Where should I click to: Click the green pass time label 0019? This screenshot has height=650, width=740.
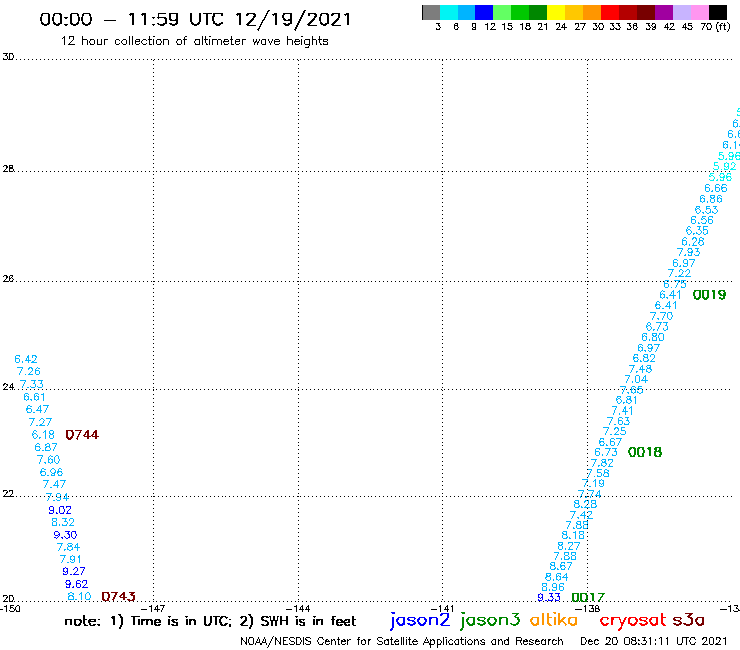point(709,295)
